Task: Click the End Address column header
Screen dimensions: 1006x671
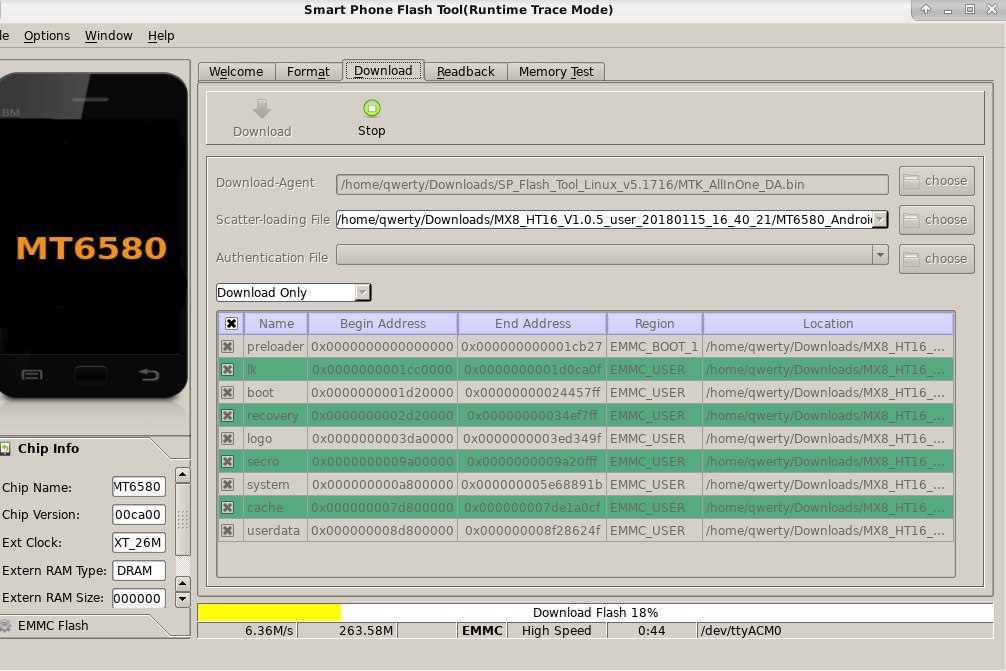Action: [x=533, y=323]
